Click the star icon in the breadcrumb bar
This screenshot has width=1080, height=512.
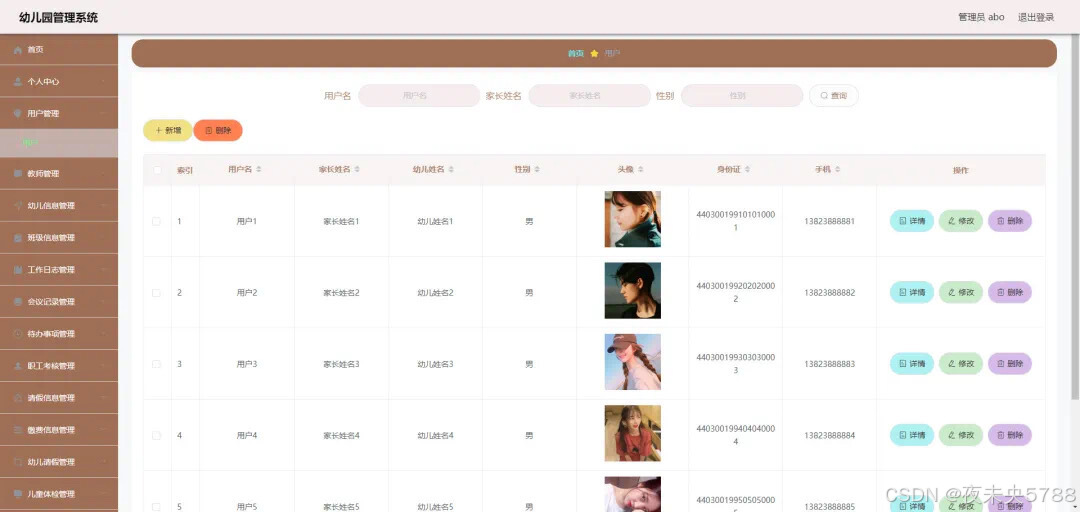click(594, 53)
